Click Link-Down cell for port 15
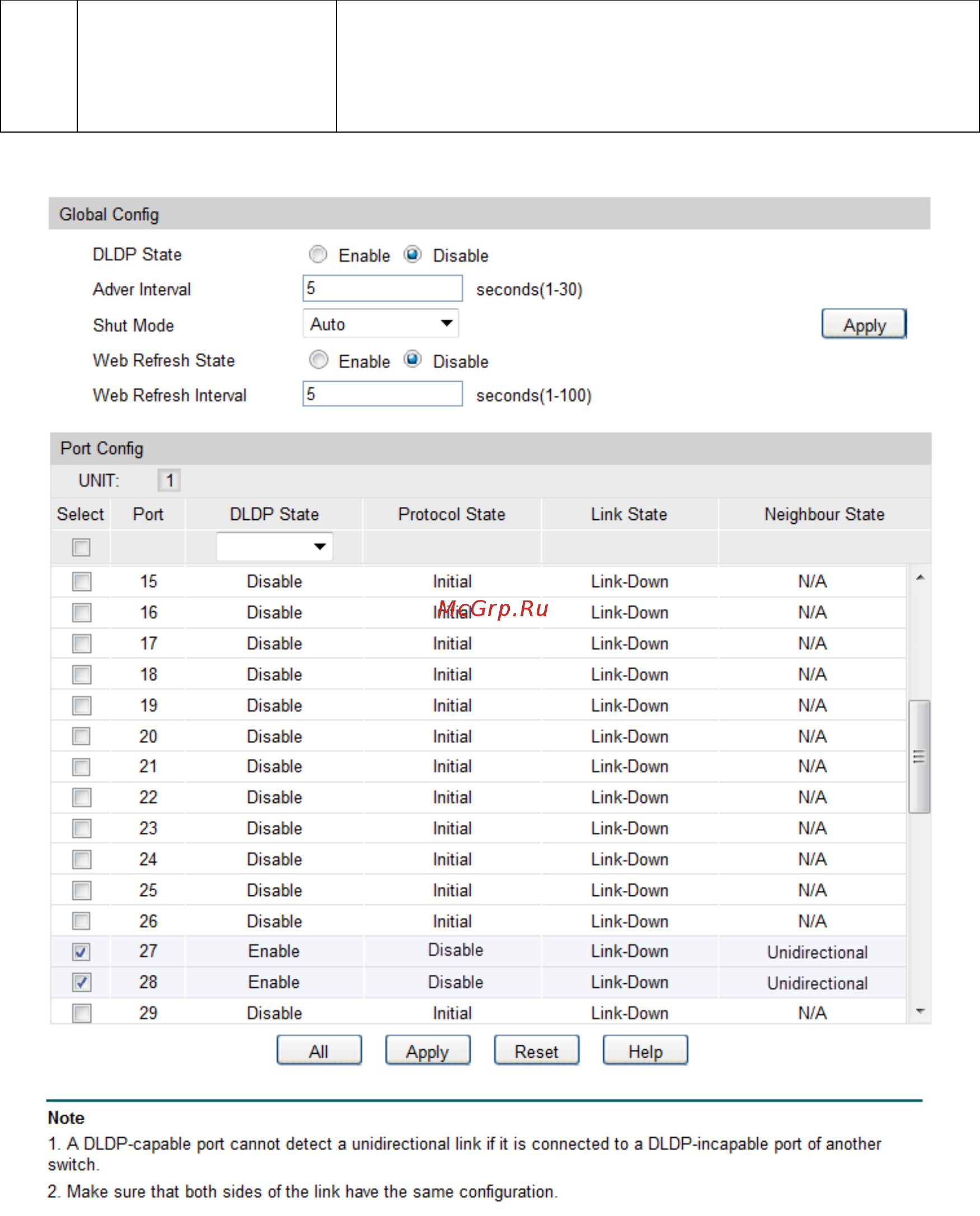Image resolution: width=980 pixels, height=1216 pixels. point(630,582)
